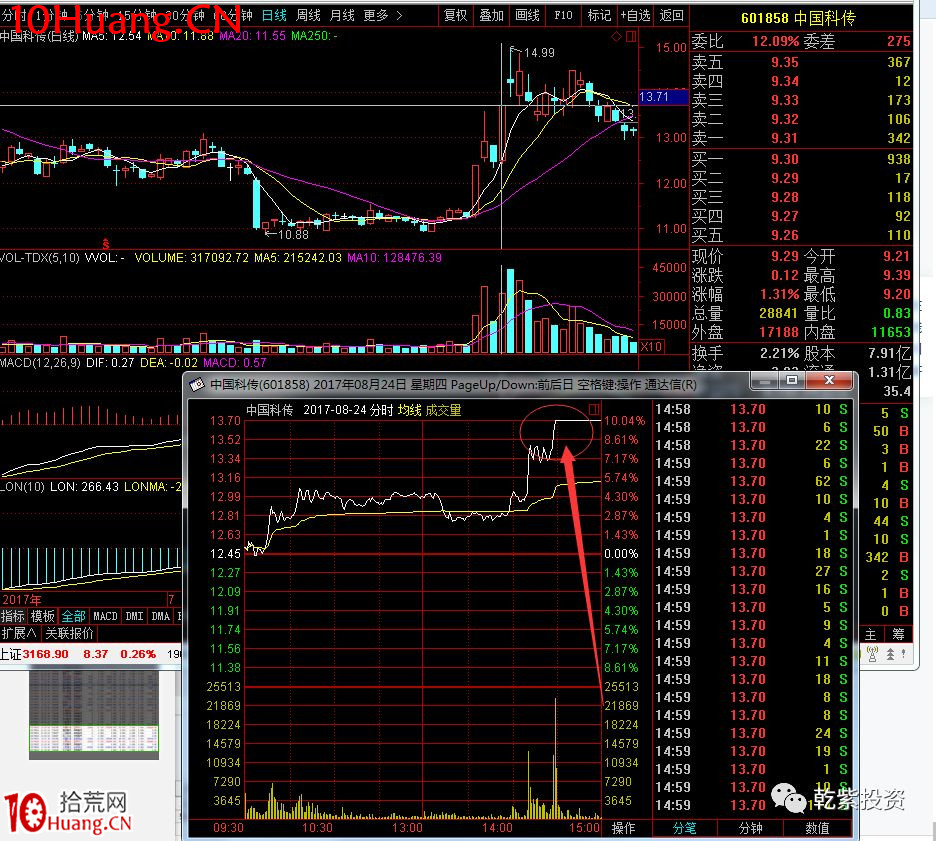Open the 操作 menu in the intraday popup
The image size is (936, 841).
point(623,828)
